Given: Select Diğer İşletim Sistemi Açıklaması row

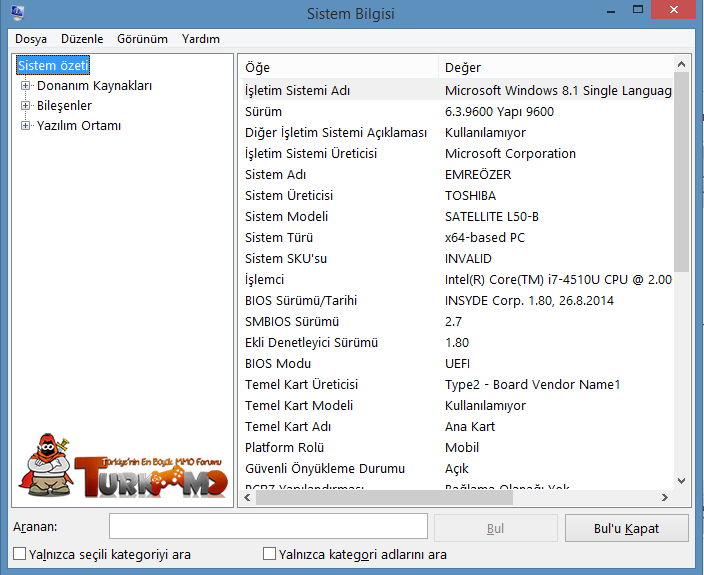Looking at the screenshot, I should pos(456,132).
